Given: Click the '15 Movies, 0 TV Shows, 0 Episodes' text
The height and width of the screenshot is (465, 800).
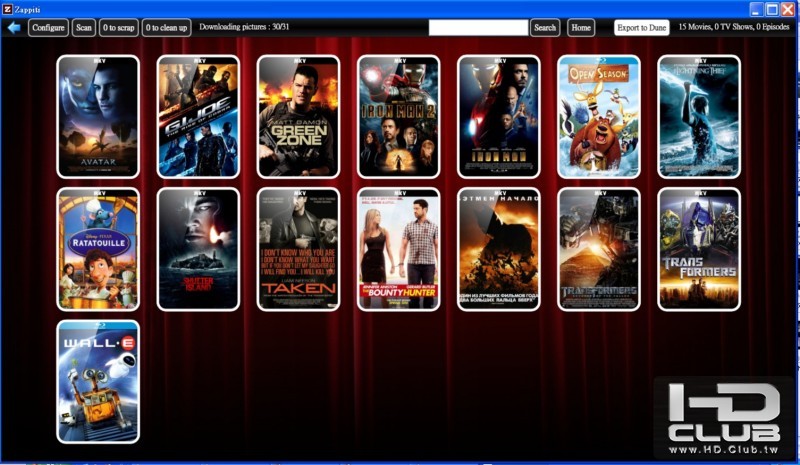Looking at the screenshot, I should (734, 27).
